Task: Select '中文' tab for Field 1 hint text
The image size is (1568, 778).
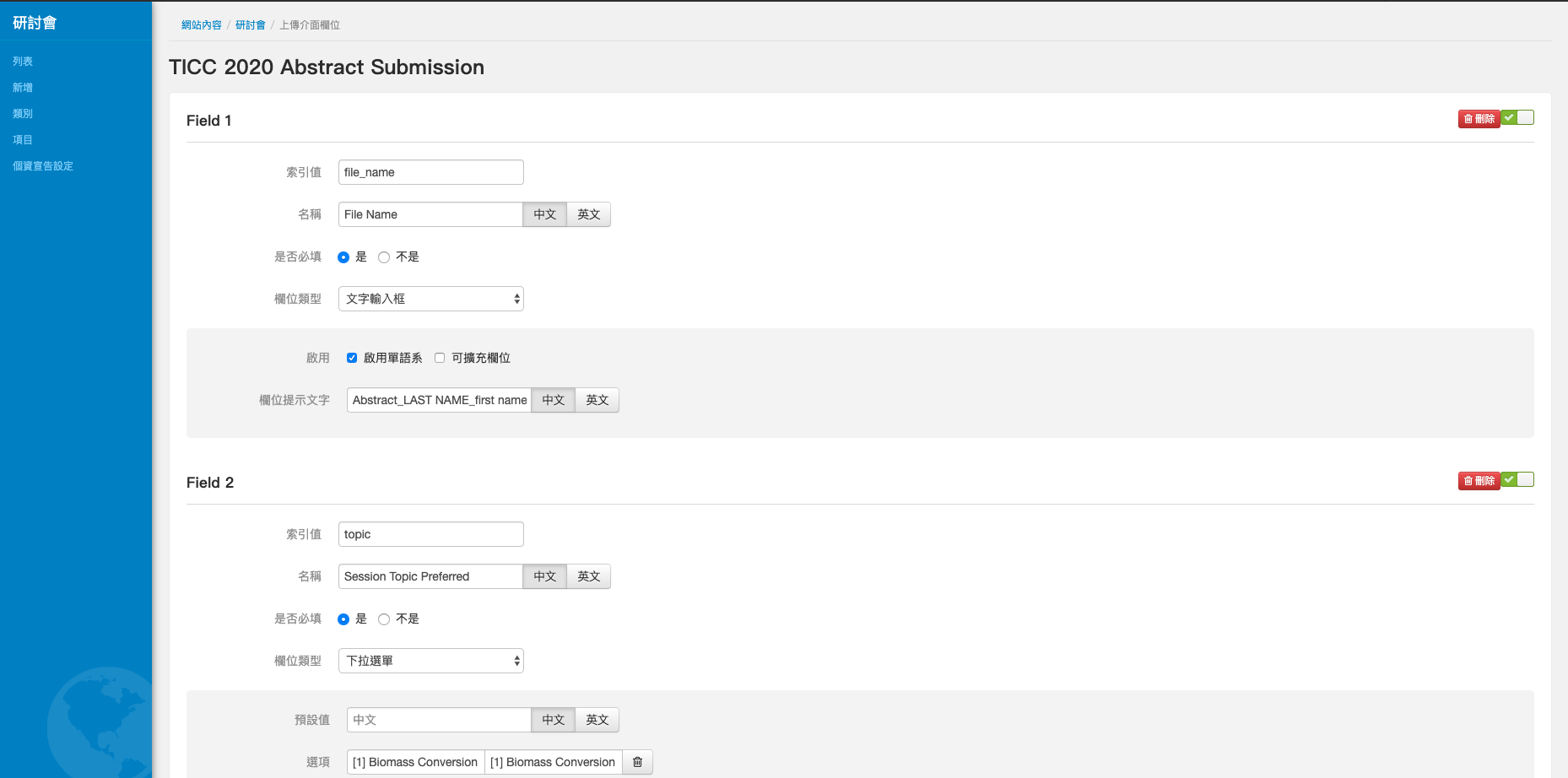Action: (x=553, y=400)
